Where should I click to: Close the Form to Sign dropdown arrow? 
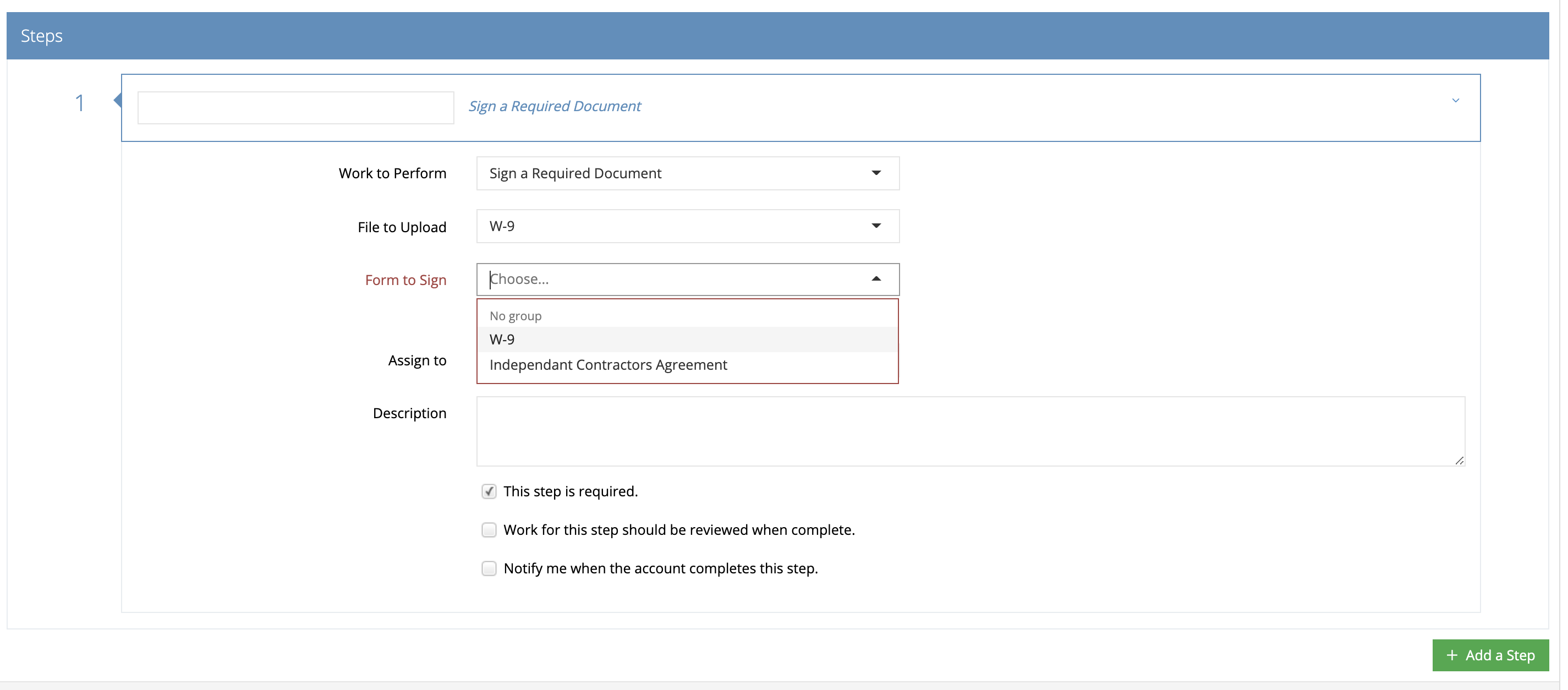[x=876, y=279]
